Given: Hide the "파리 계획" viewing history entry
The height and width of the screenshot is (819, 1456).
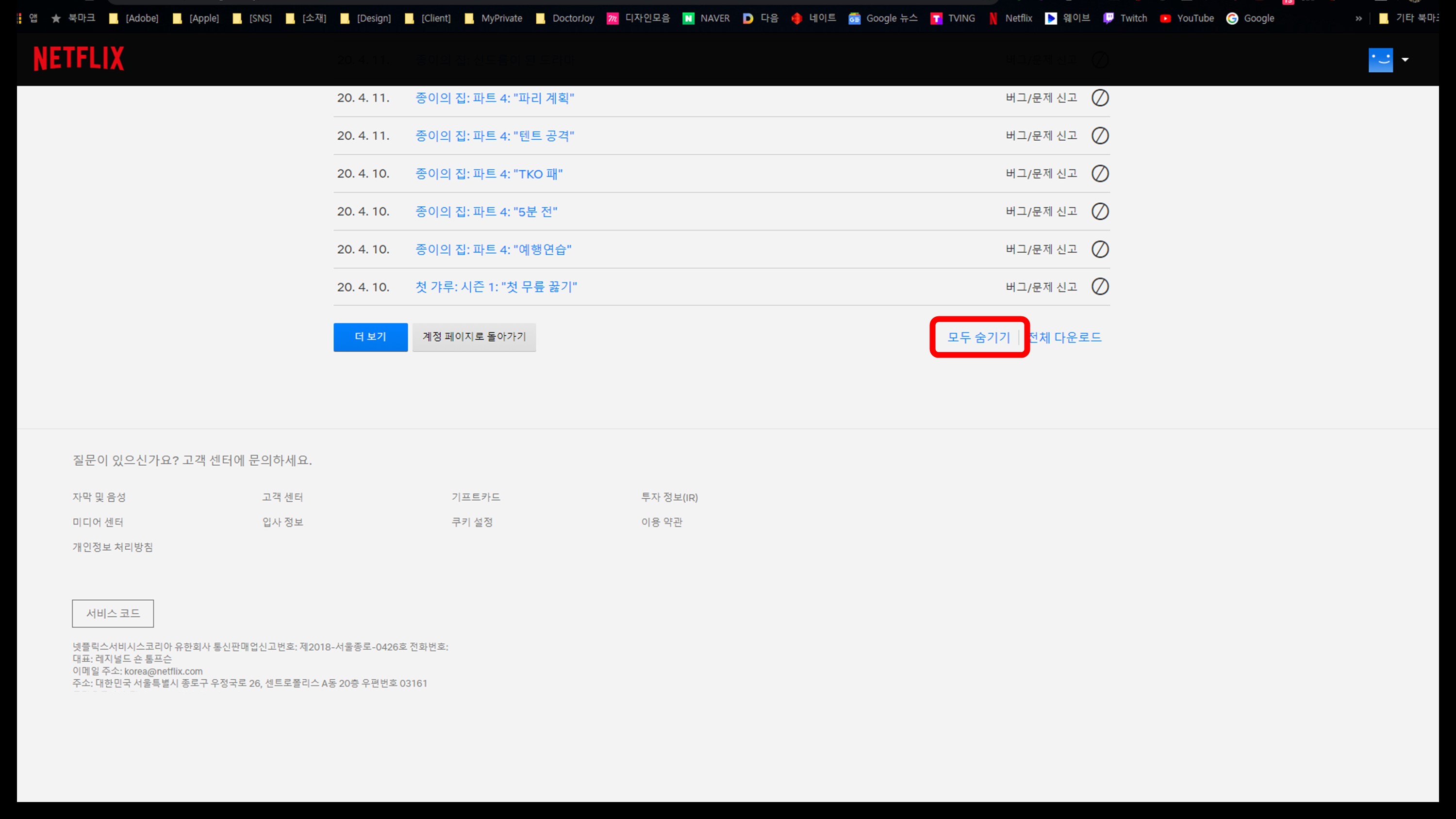Looking at the screenshot, I should click(x=1099, y=98).
